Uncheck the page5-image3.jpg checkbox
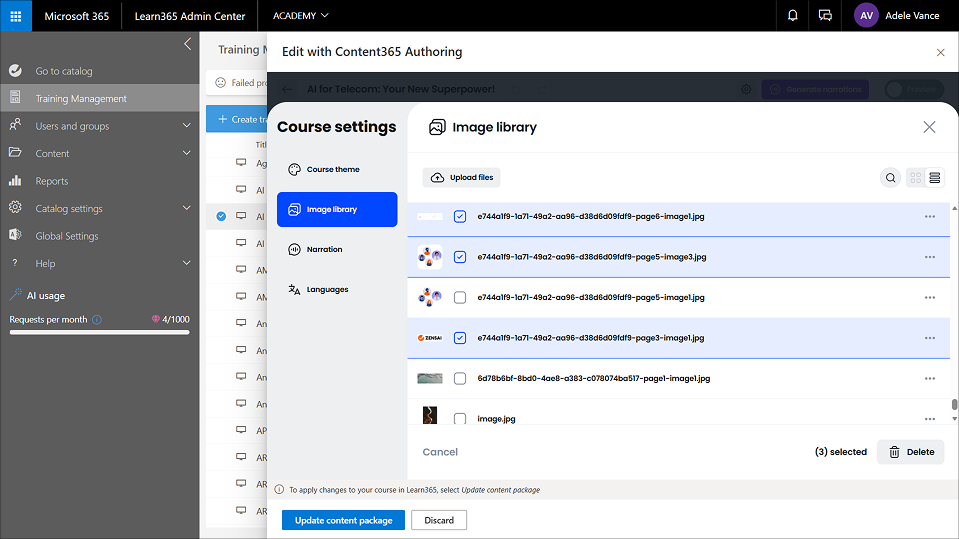 point(460,257)
